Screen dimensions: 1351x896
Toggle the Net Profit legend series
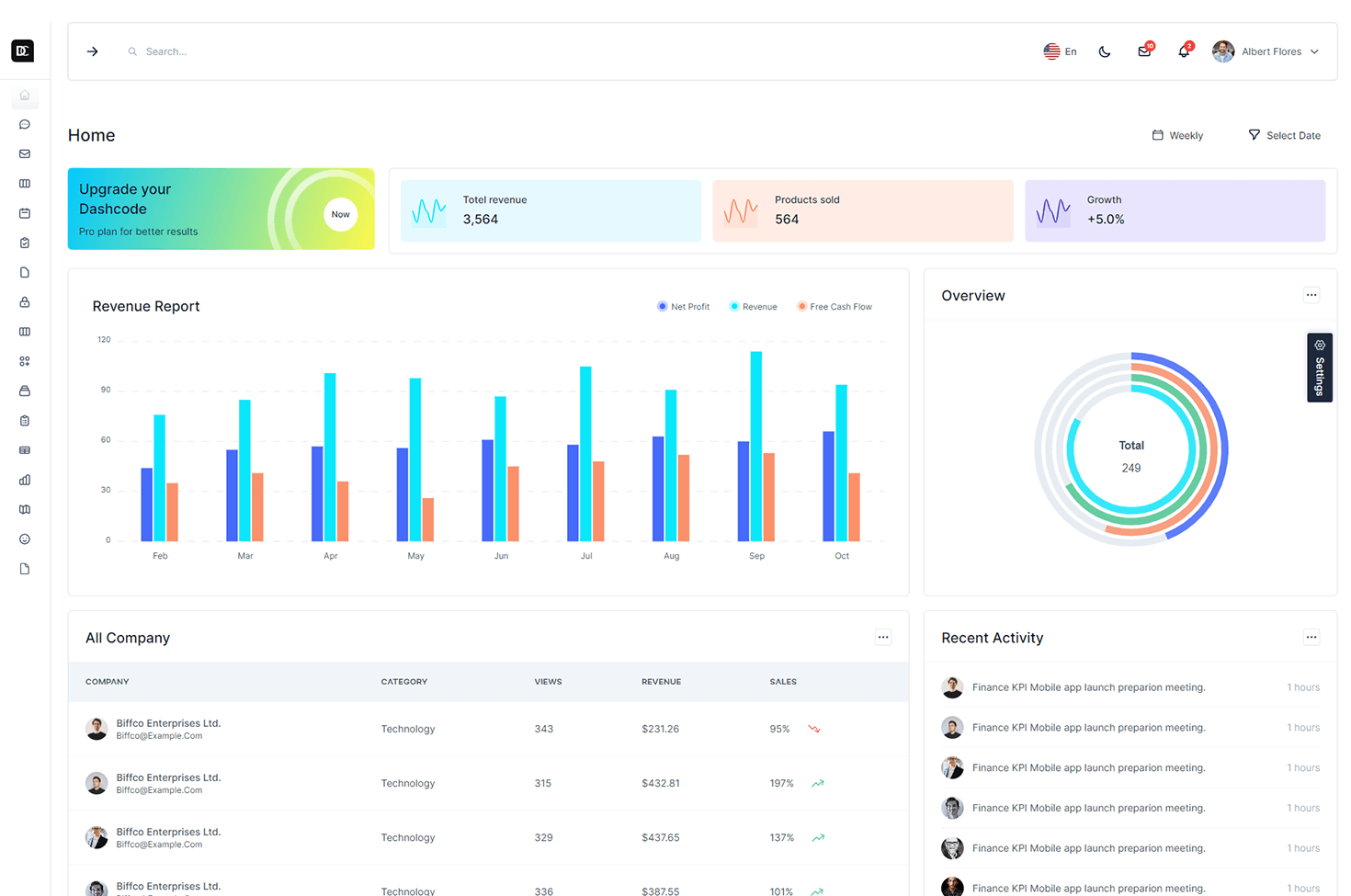[684, 307]
